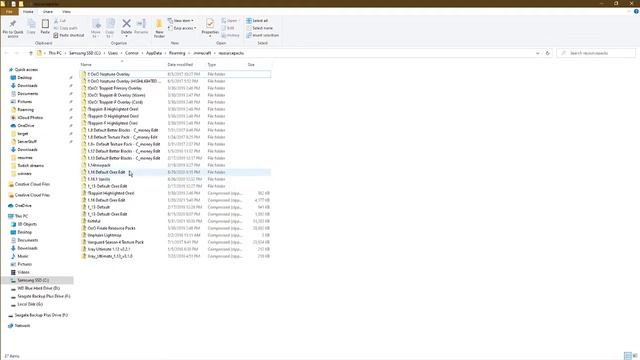
Task: Select iCloud Photos in Quick access
Action: coord(30,118)
